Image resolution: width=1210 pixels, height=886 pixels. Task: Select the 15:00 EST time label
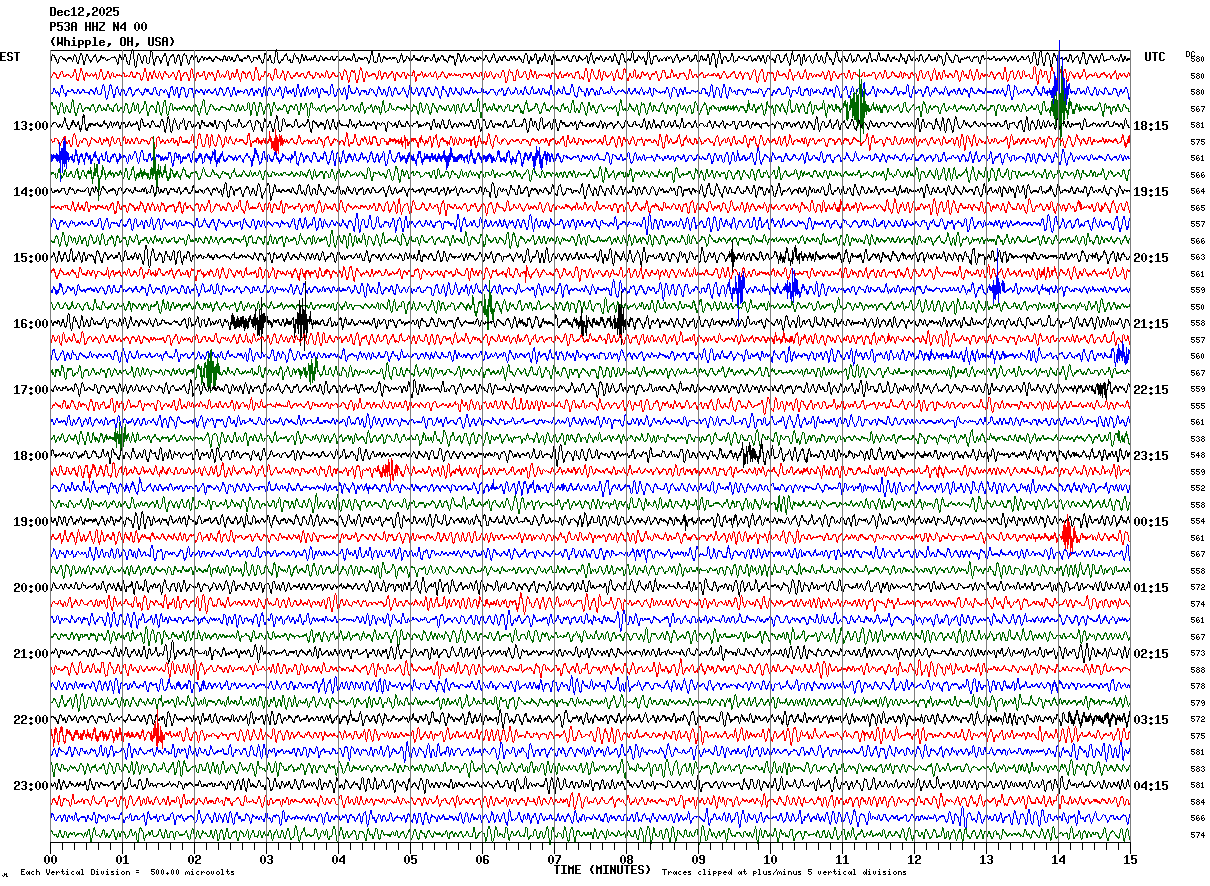(30, 258)
